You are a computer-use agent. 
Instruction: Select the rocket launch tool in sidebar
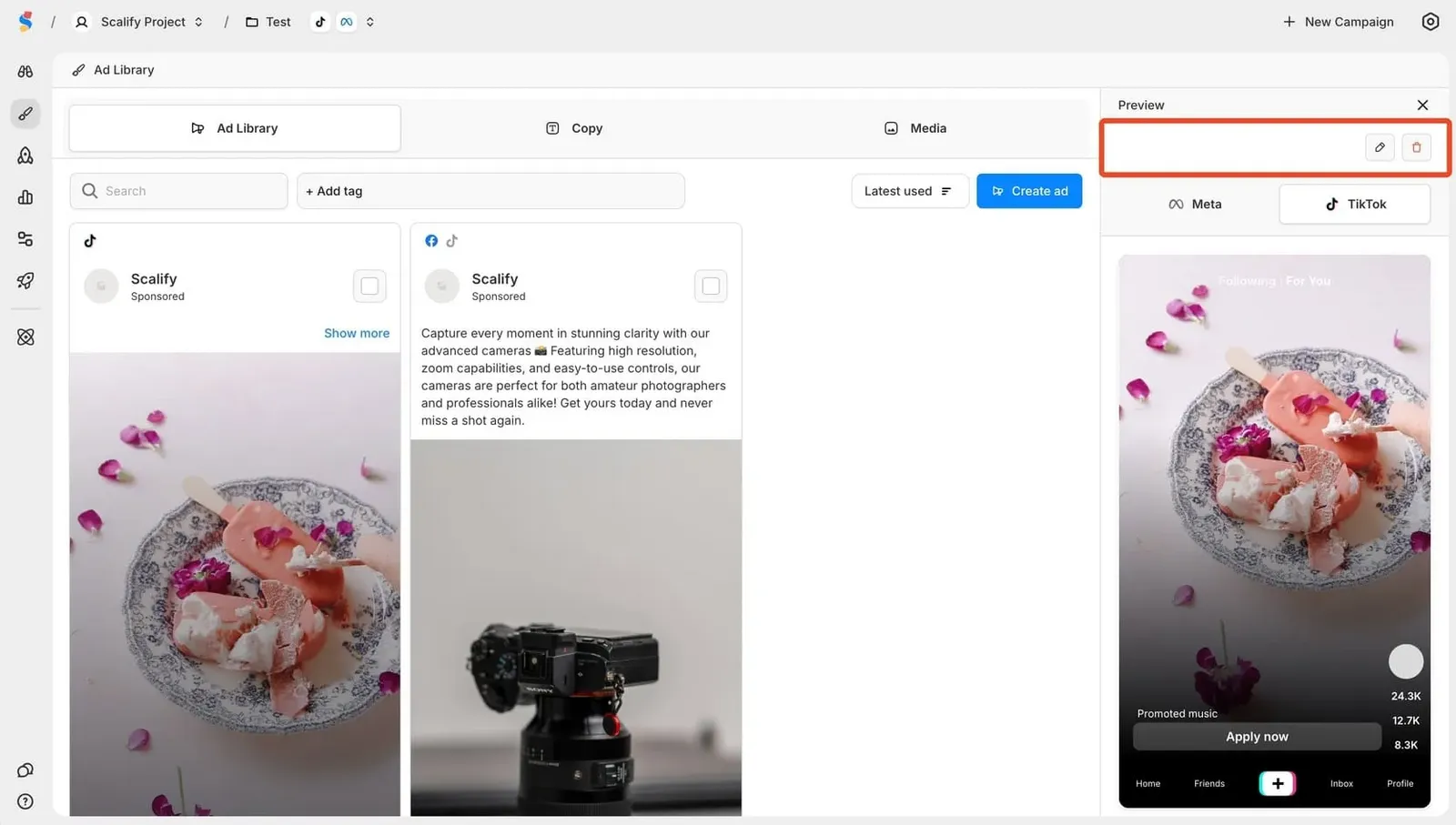point(25,281)
